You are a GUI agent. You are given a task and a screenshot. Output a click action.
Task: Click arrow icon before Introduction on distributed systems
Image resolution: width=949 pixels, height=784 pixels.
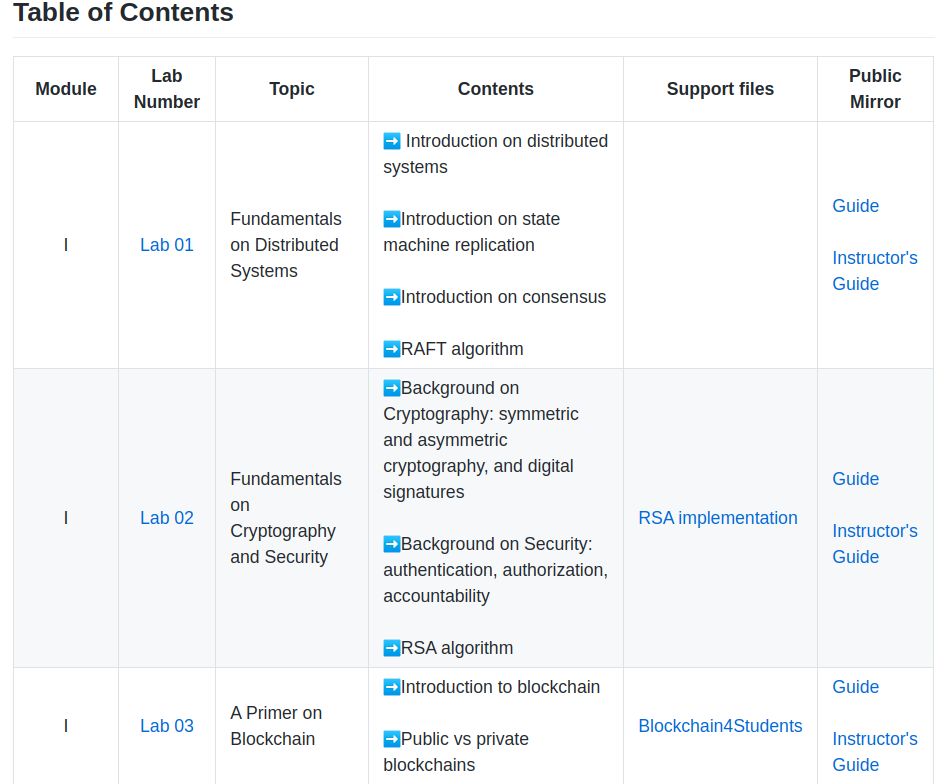click(x=392, y=141)
